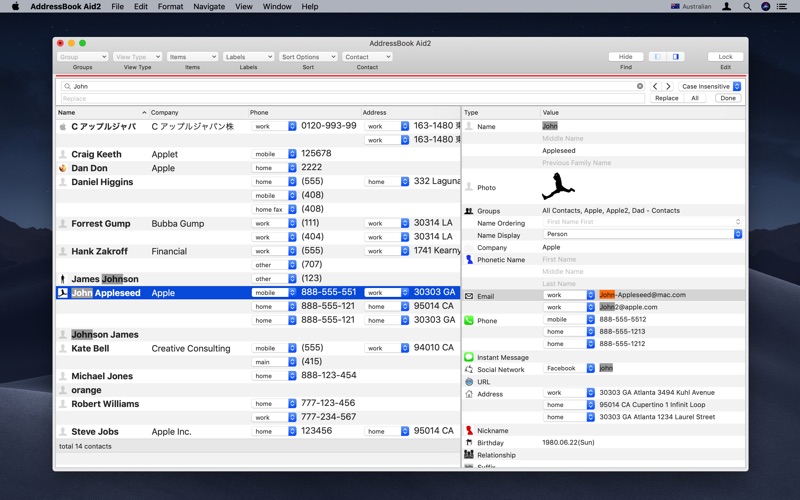Click Dan Don's contact picture icon

pos(62,168)
